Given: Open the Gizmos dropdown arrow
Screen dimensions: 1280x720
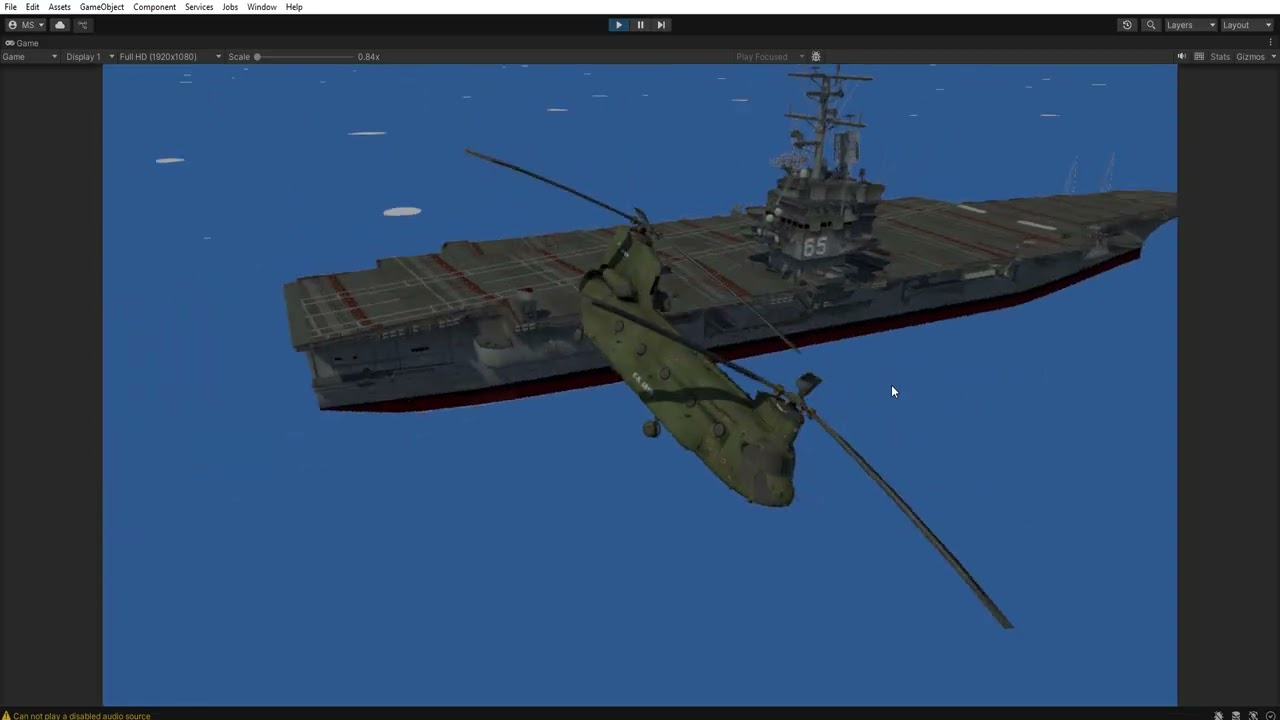Looking at the screenshot, I should pyautogui.click(x=1272, y=57).
